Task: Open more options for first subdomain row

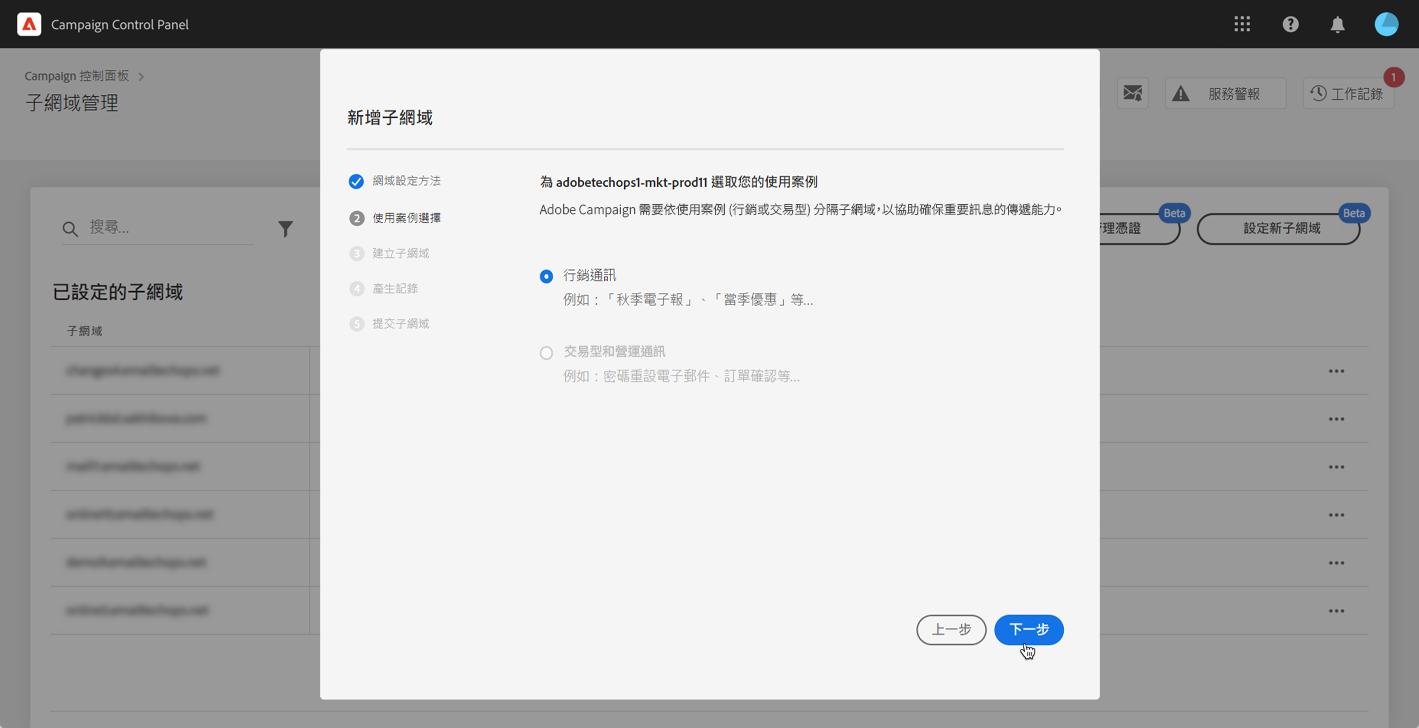Action: pos(1336,371)
